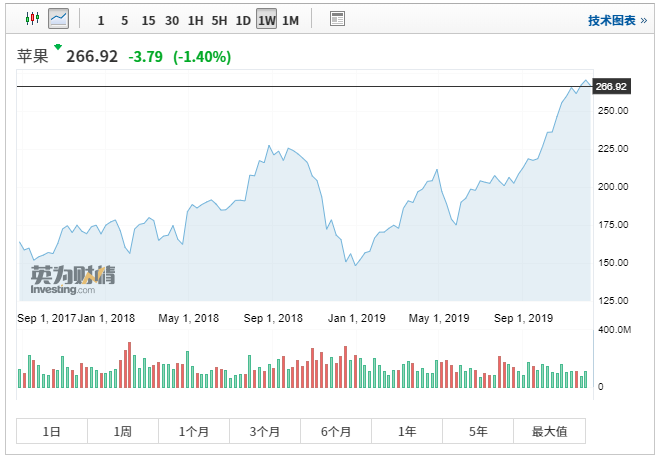
Task: Click the 150.00 price axis label
Action: pos(613,263)
